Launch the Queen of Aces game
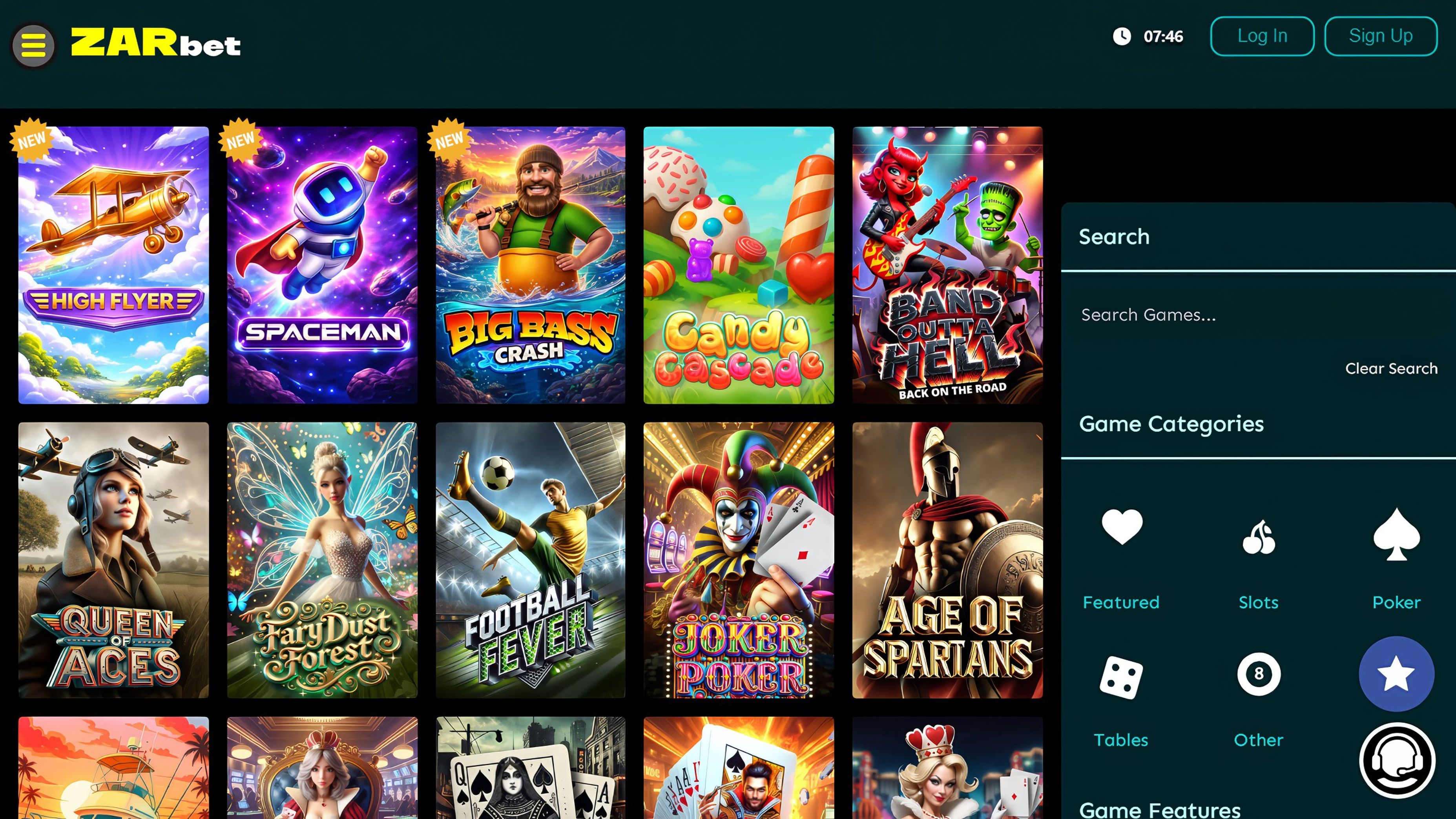 (x=113, y=560)
